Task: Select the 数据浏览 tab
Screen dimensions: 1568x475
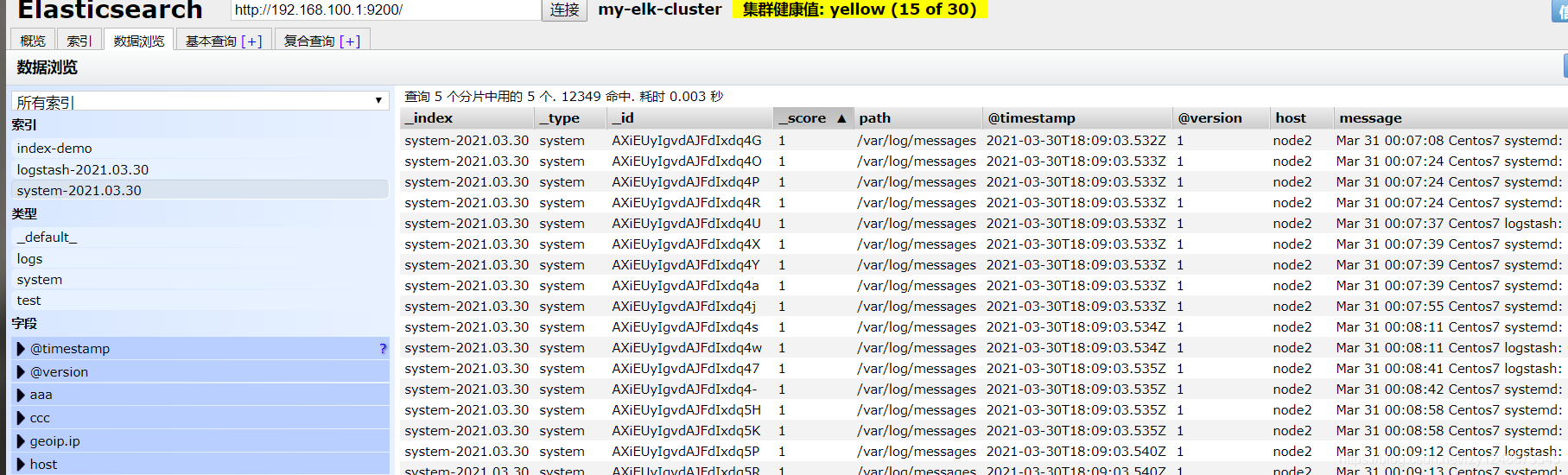Action: [x=138, y=41]
